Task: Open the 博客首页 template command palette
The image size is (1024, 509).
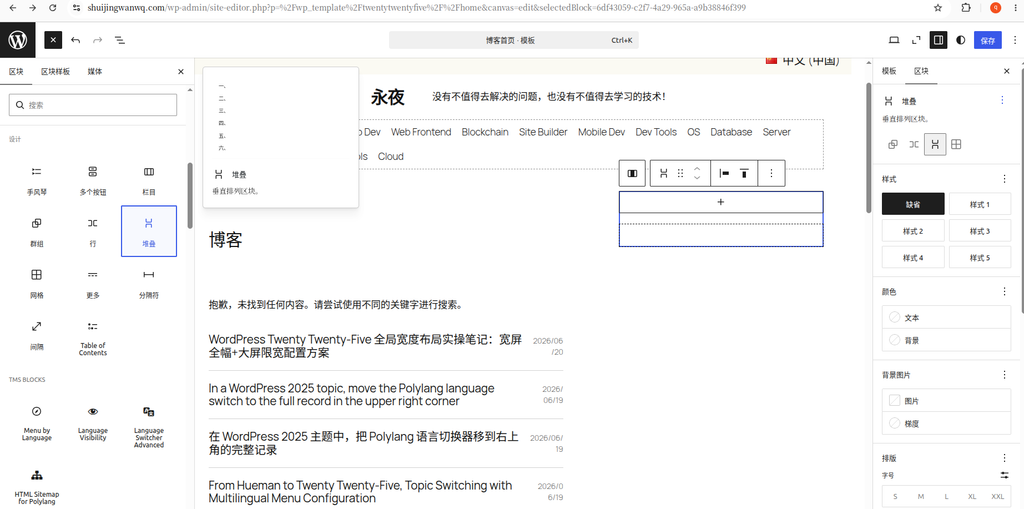Action: [513, 40]
